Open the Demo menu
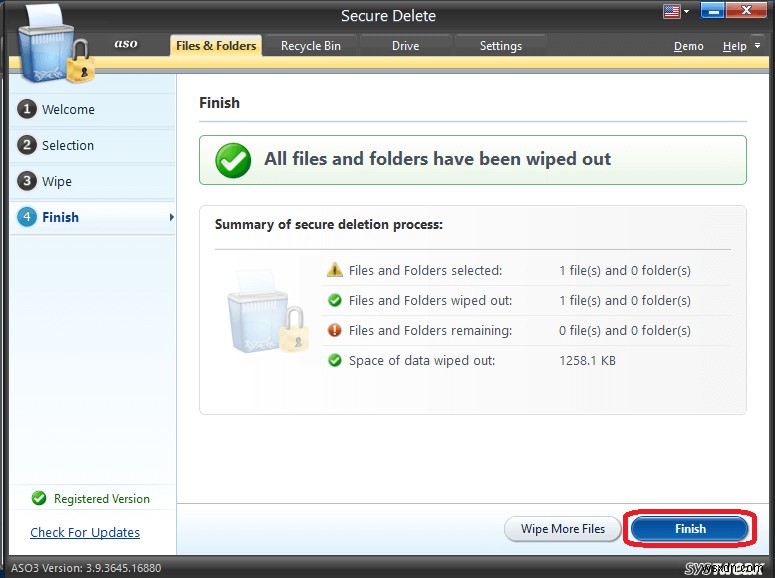The height and width of the screenshot is (578, 775). (x=688, y=47)
